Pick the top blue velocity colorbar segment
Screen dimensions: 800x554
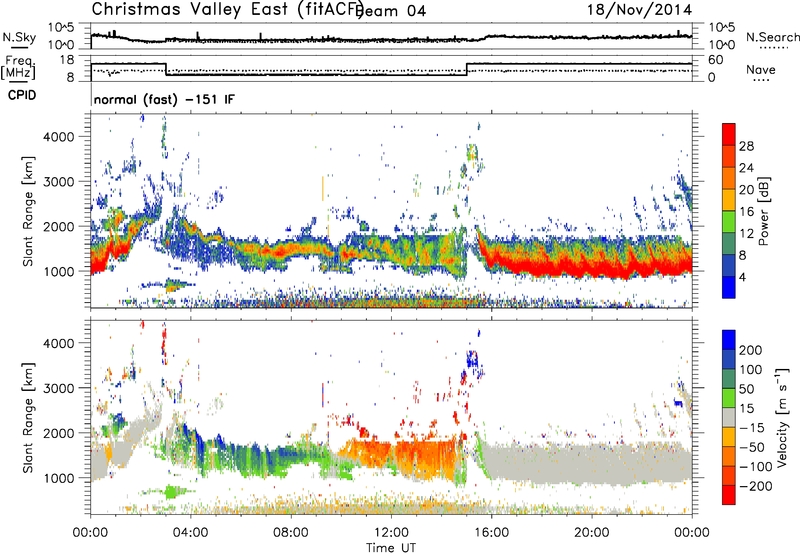tap(729, 340)
